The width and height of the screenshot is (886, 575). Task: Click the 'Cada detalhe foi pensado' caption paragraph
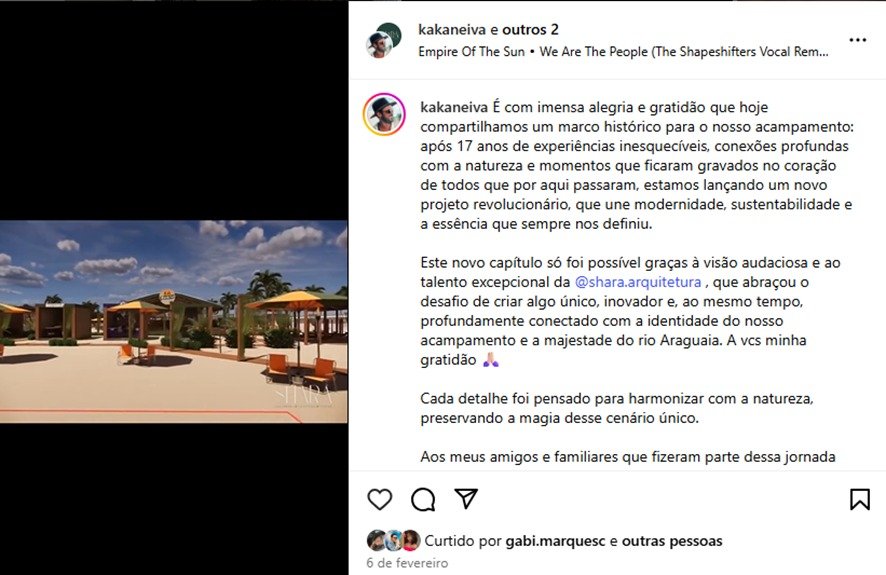[x=616, y=408]
